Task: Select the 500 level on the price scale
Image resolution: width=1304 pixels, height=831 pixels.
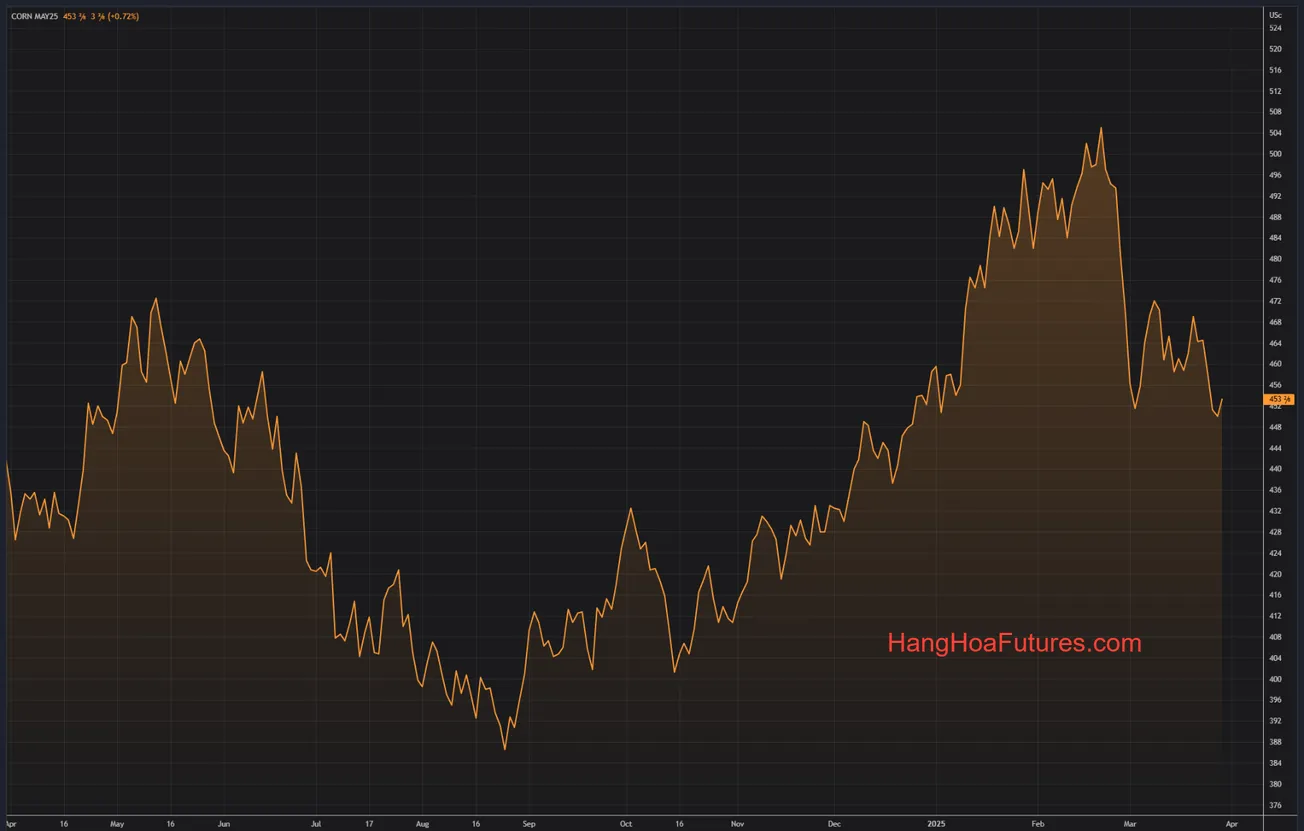Action: [x=1277, y=154]
